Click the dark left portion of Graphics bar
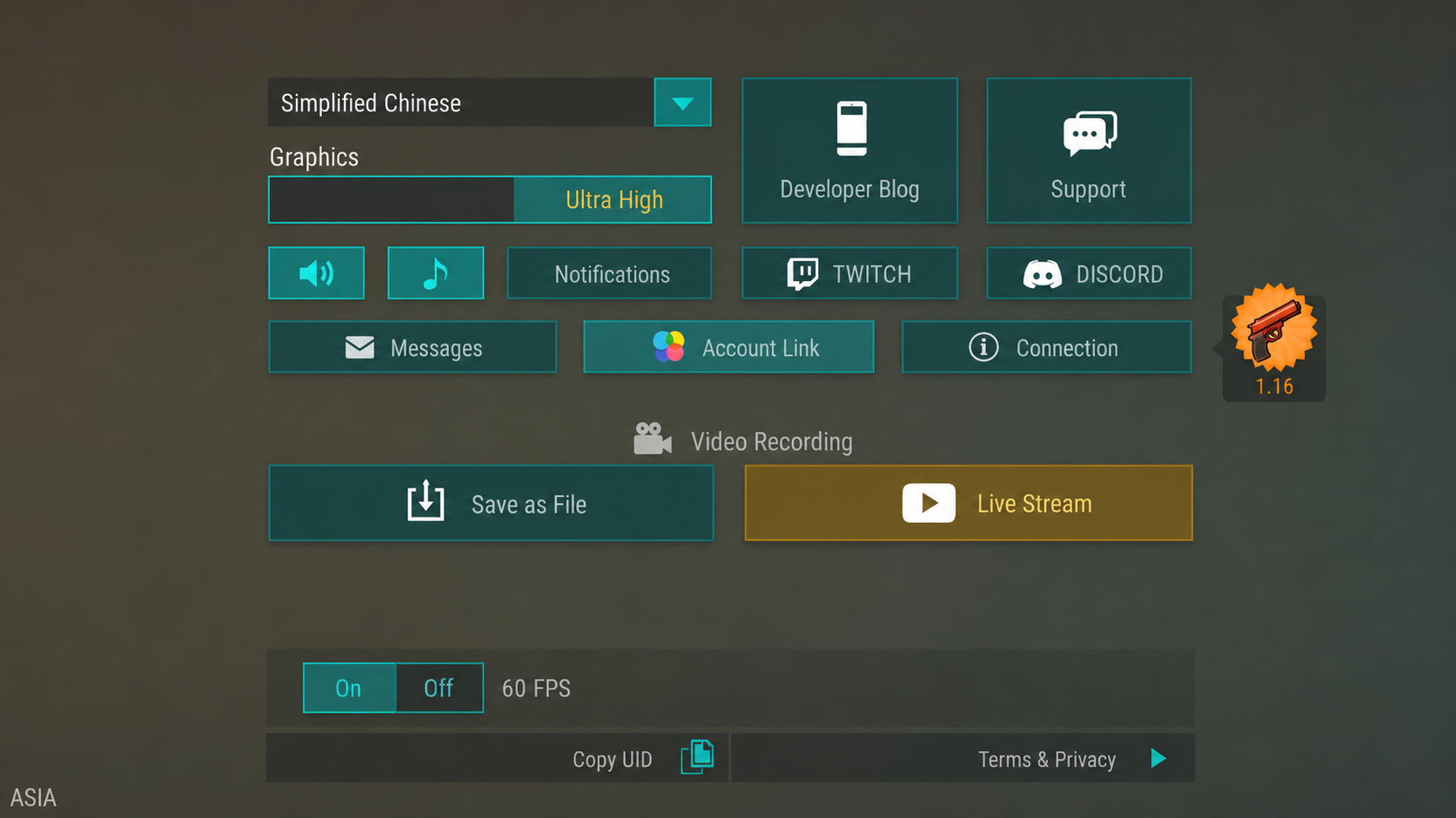1456x818 pixels. pos(392,199)
